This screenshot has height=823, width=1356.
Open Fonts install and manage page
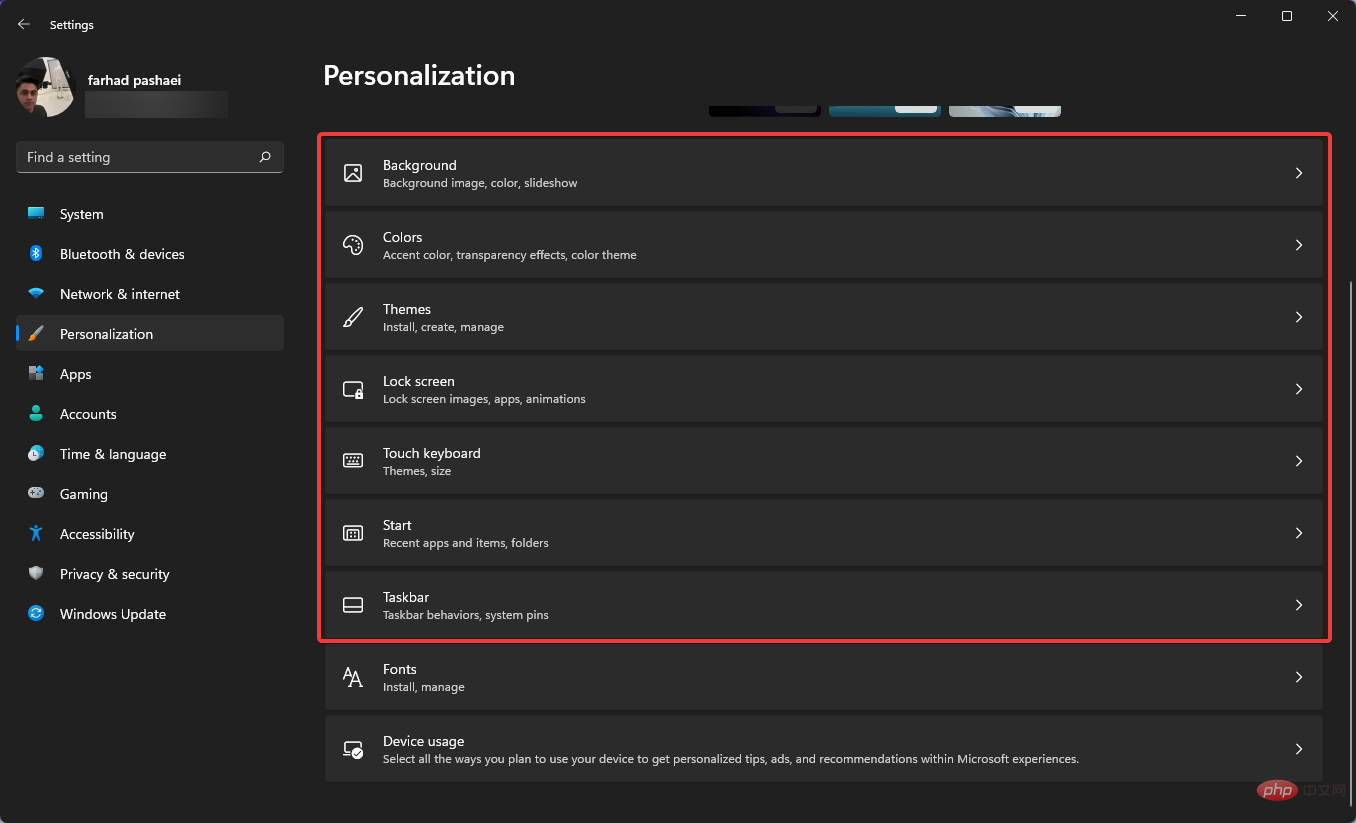point(824,677)
